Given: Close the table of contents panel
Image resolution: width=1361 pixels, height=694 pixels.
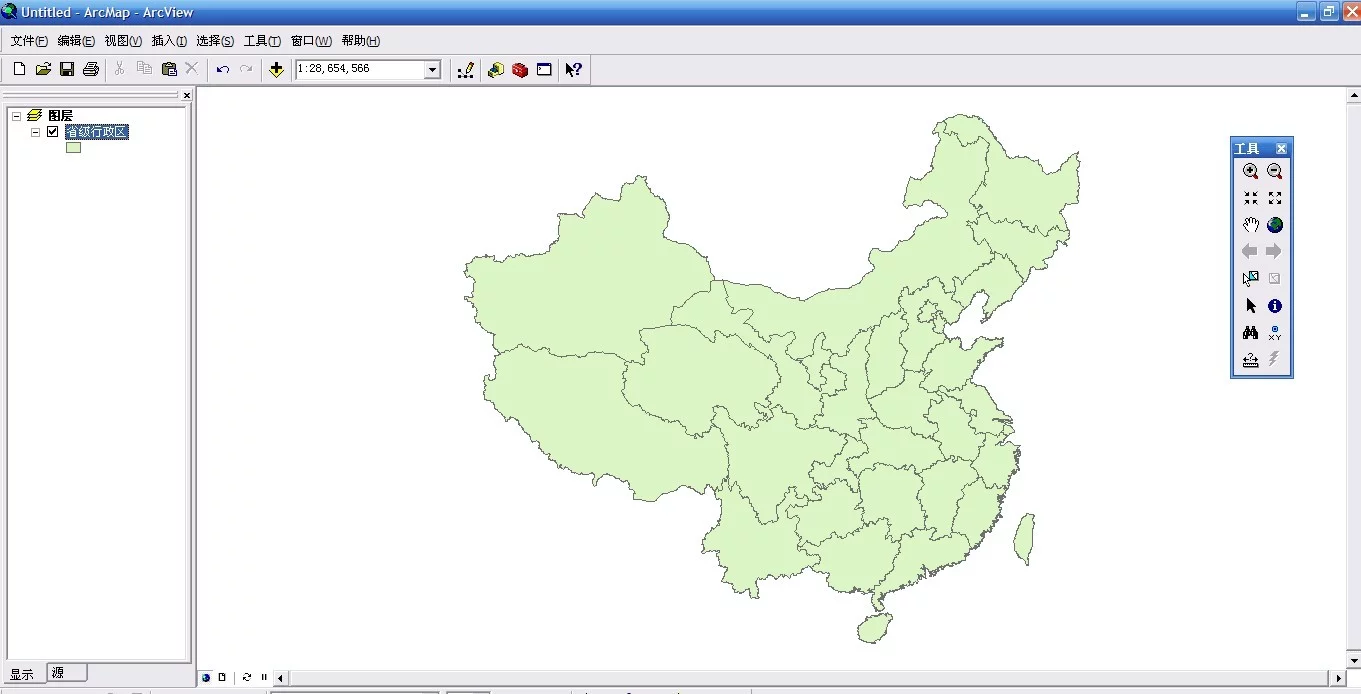Looking at the screenshot, I should tap(186, 96).
